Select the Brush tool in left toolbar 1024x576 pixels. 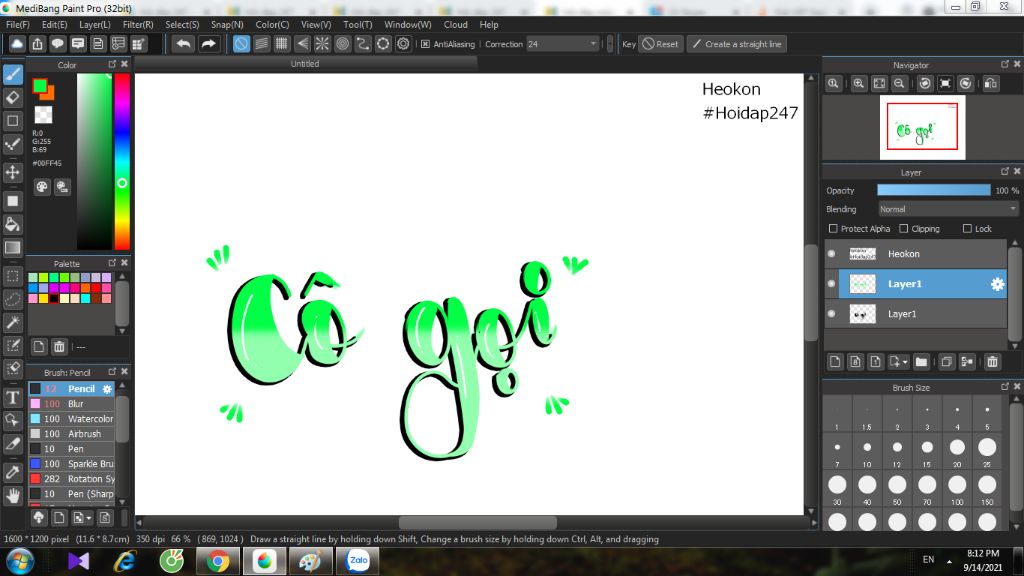[12, 74]
